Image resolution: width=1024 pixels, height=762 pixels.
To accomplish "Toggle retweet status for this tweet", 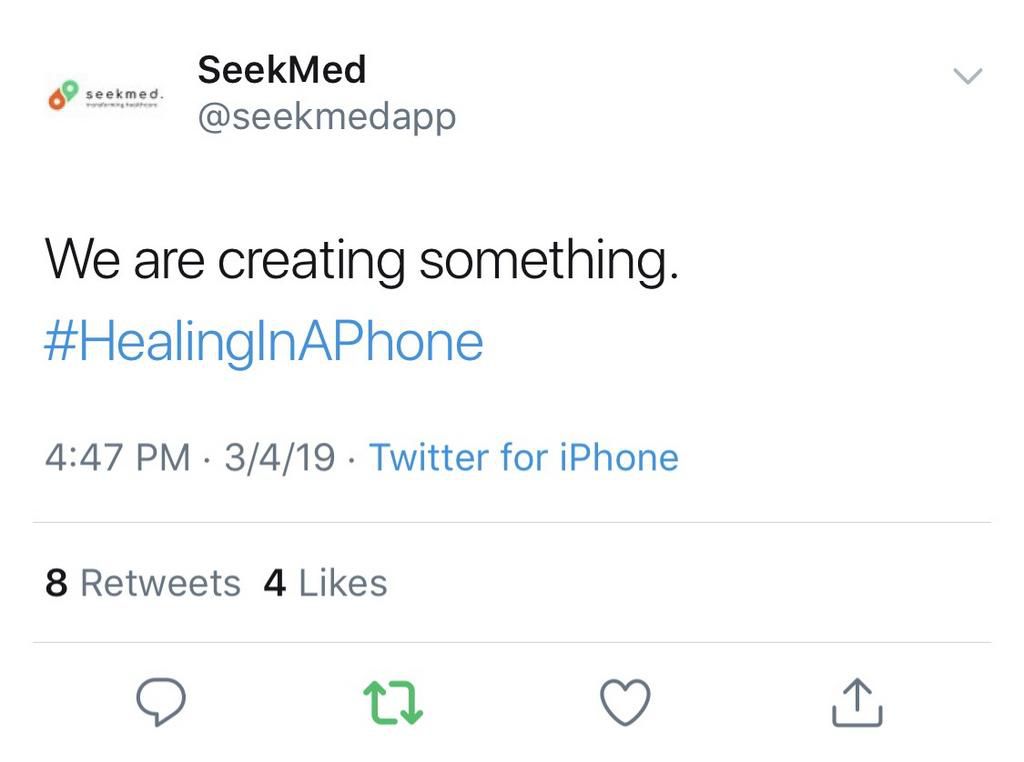I will (x=392, y=703).
